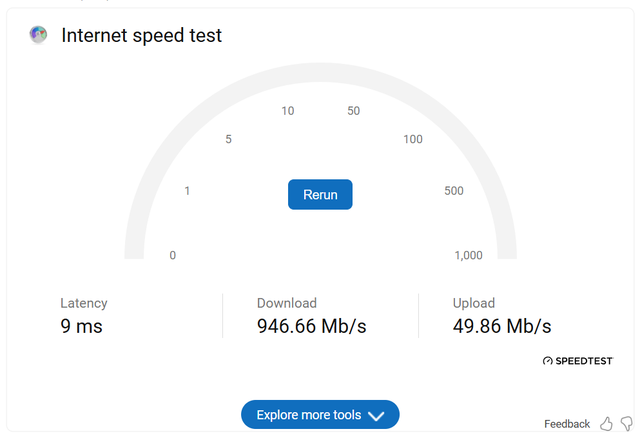The height and width of the screenshot is (438, 640).
Task: Select the 100 mark on the gauge
Action: click(x=413, y=139)
